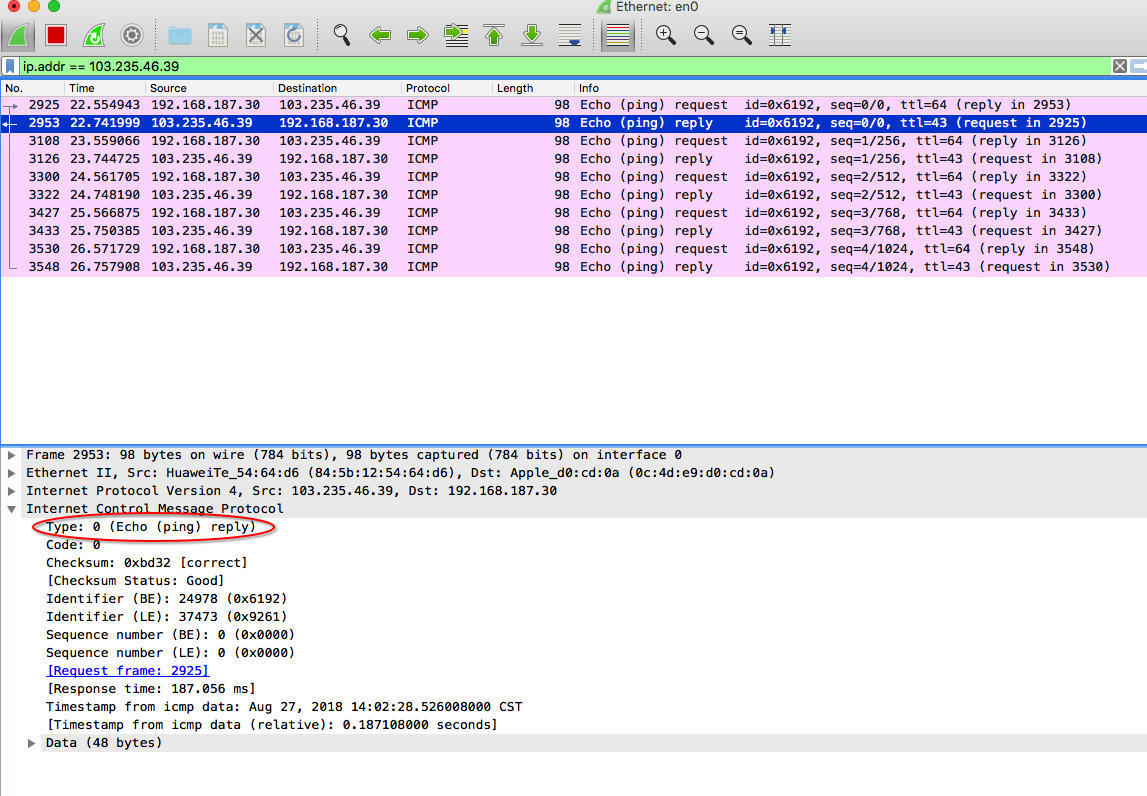Sort by the Destination column header
The height and width of the screenshot is (796, 1147).
click(x=337, y=88)
